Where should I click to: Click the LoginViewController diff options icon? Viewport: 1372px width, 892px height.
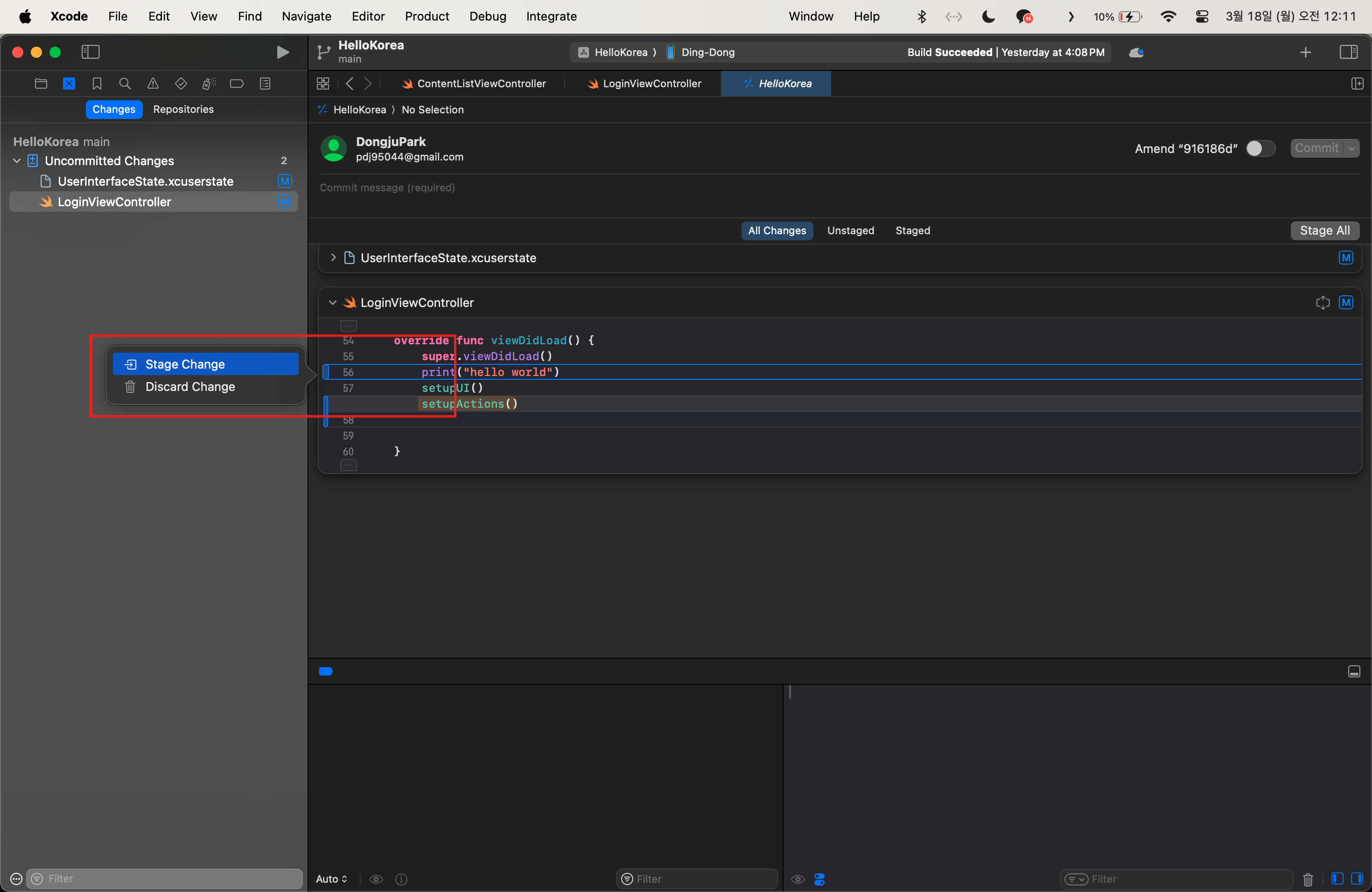coord(1323,302)
